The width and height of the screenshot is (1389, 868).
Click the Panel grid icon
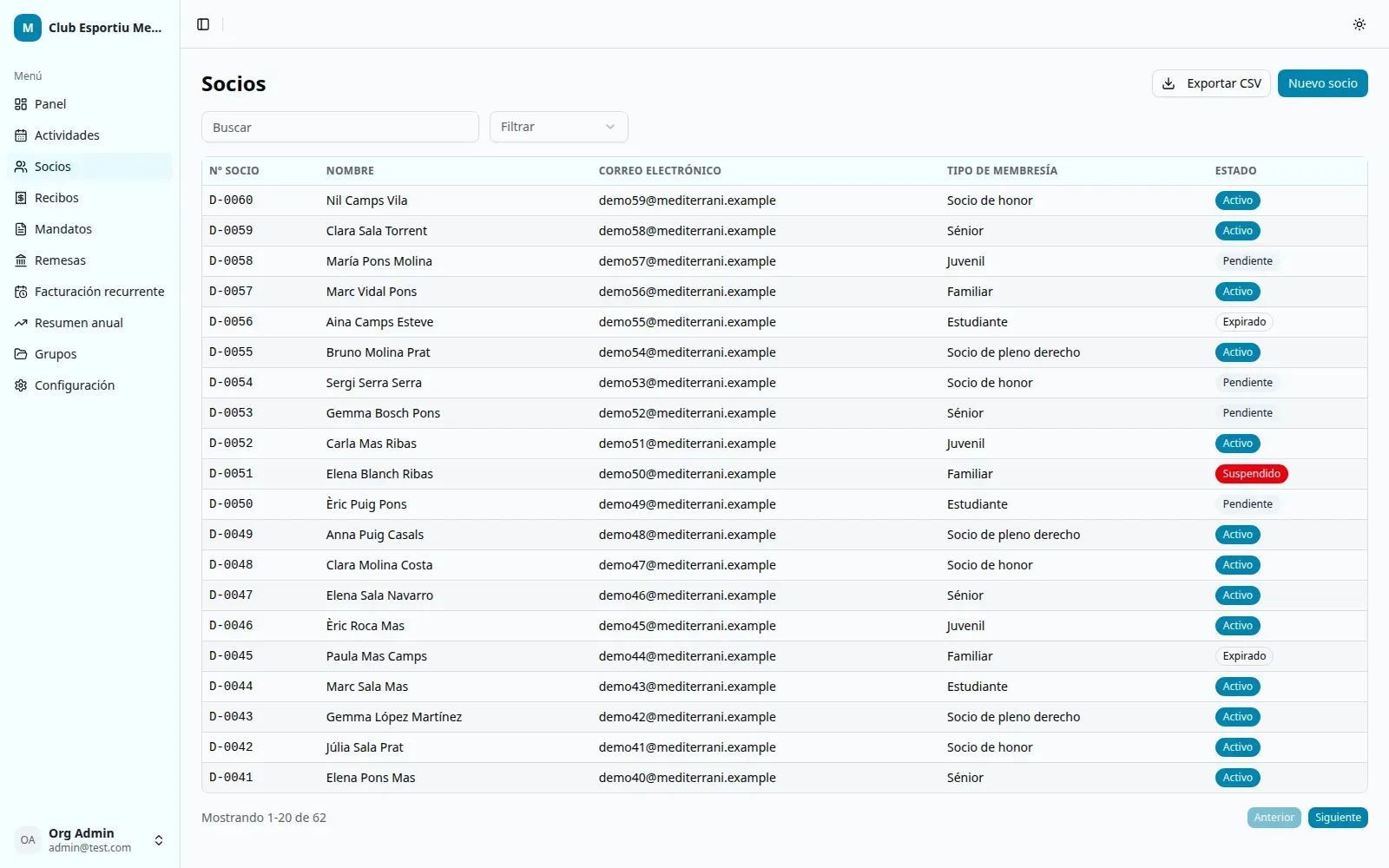pos(21,104)
